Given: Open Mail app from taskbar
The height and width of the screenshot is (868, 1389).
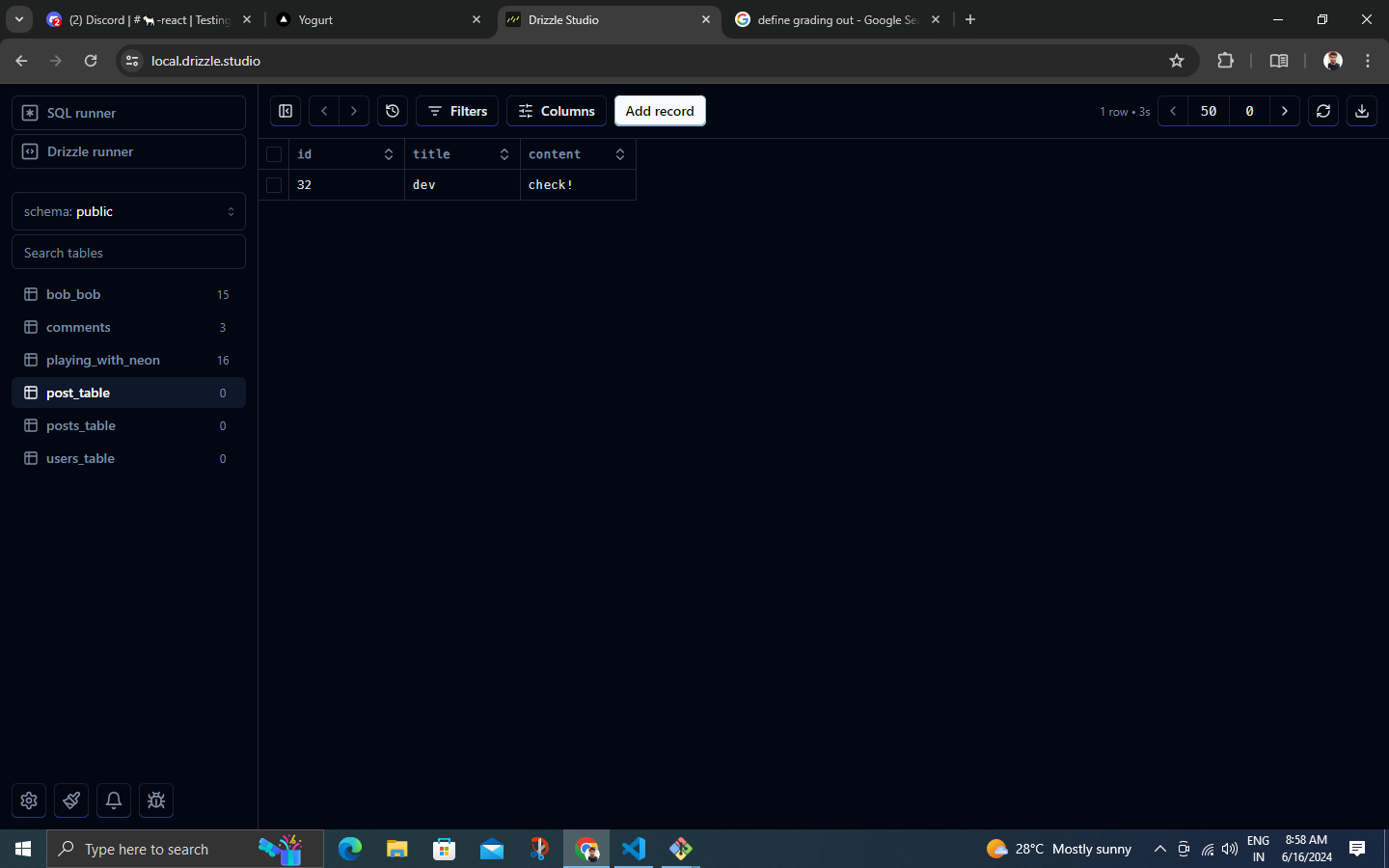Looking at the screenshot, I should click(492, 849).
